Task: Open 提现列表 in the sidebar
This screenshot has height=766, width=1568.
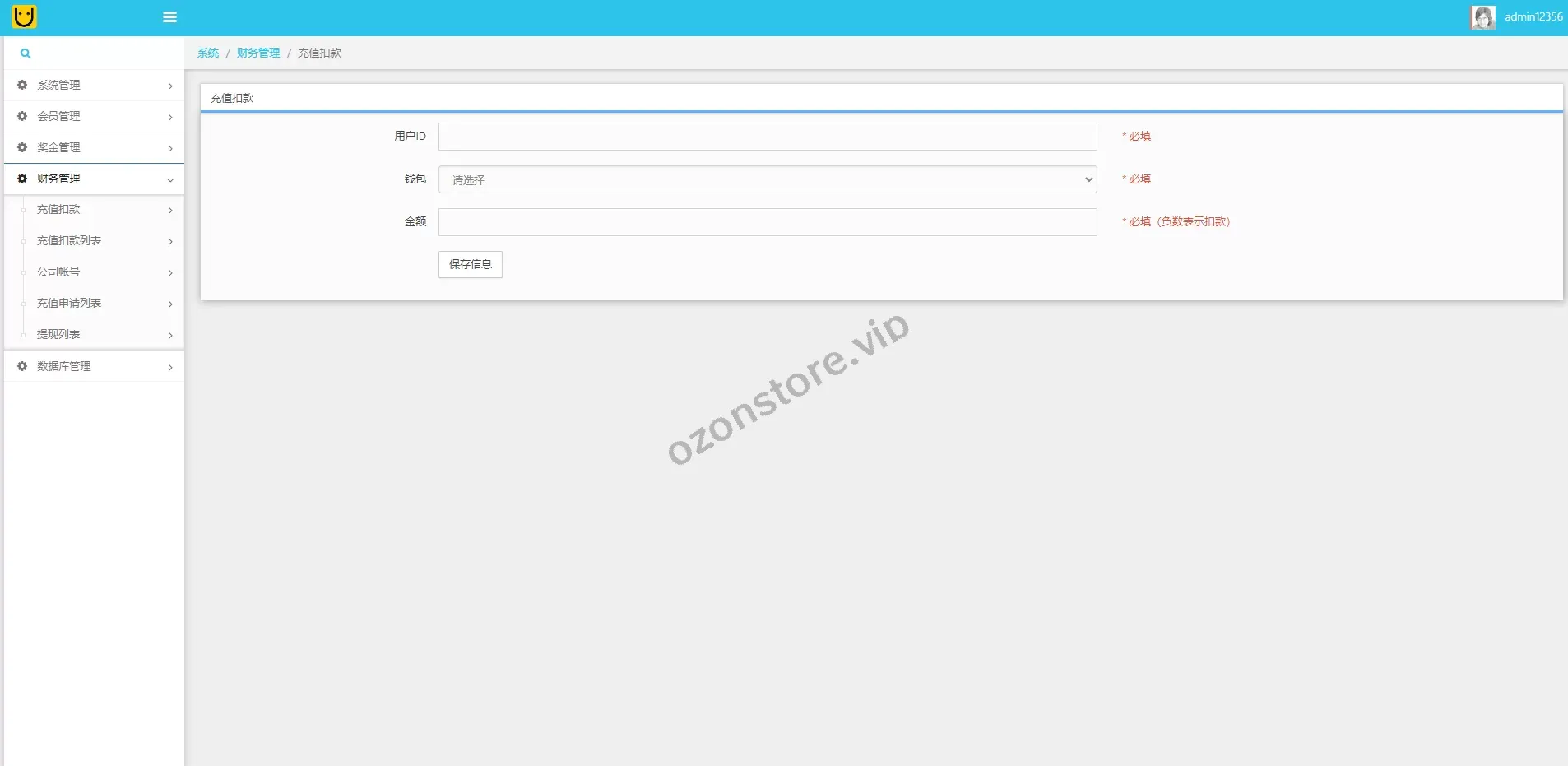Action: point(58,335)
